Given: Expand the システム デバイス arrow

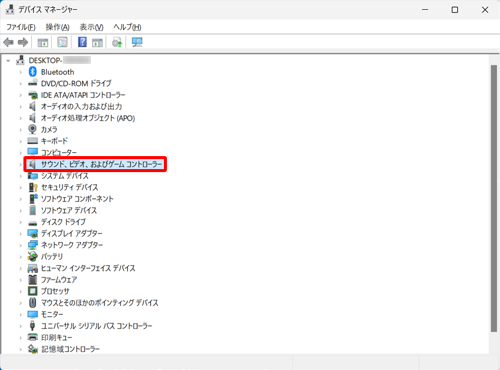Looking at the screenshot, I should (x=21, y=176).
